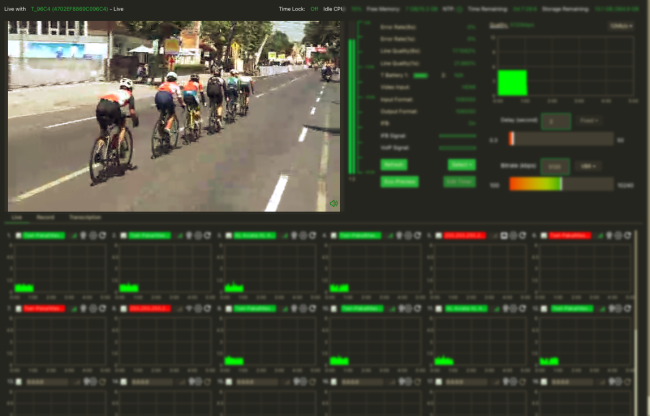This screenshot has width=650, height=416.
Task: Mute the video preview speaker icon
Action: [334, 203]
